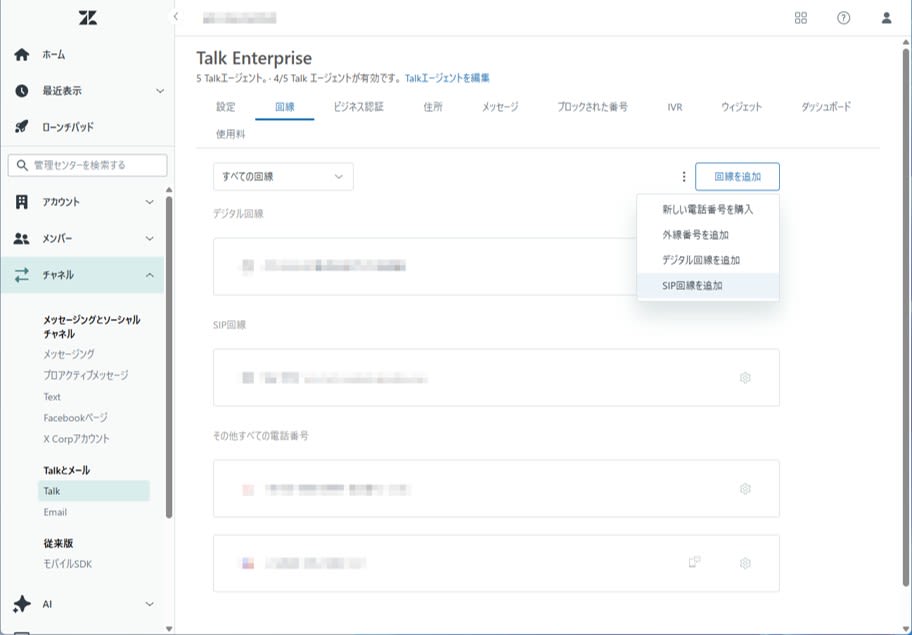912x635 pixels.
Task: Collapse the sidebar with the arrow button
Action: 176,17
